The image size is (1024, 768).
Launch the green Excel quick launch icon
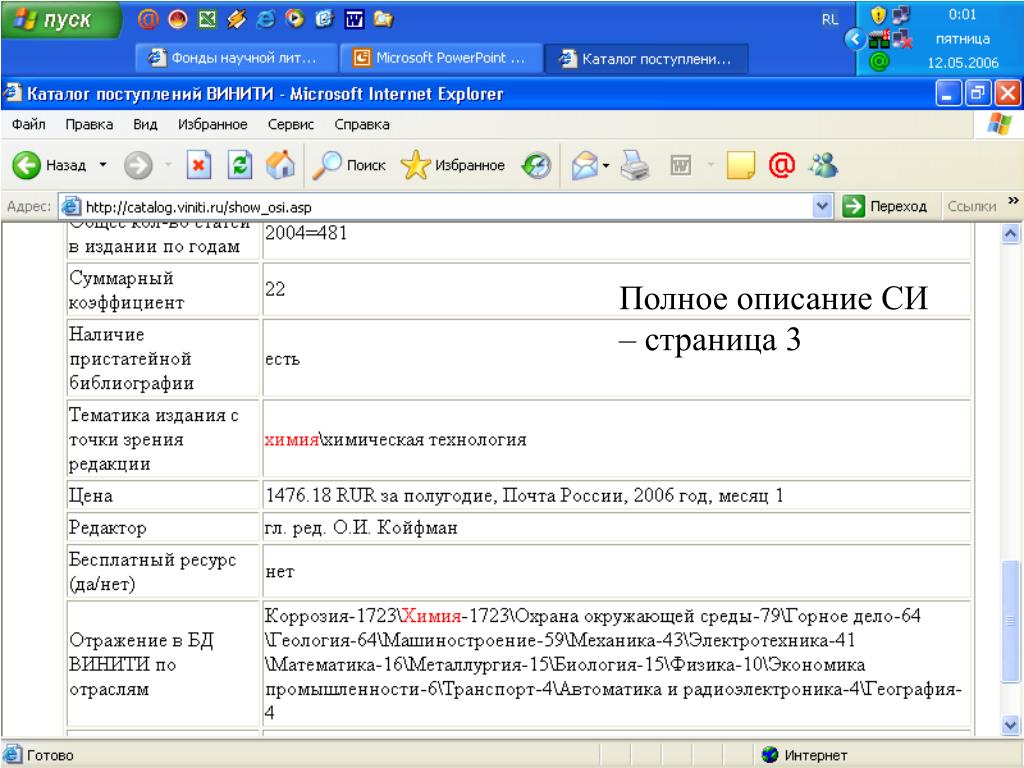207,20
